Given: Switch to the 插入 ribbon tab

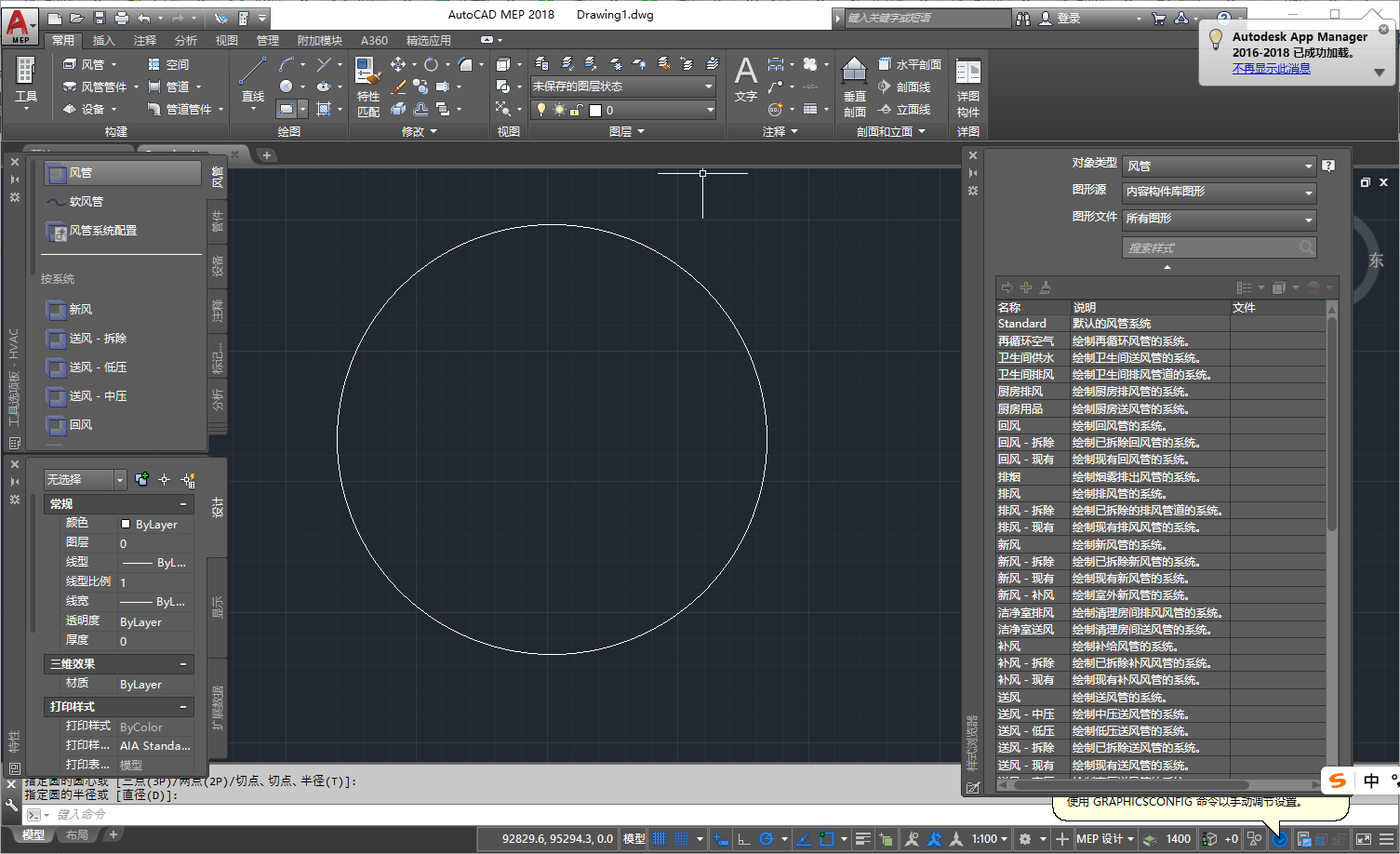Looking at the screenshot, I should coord(103,40).
